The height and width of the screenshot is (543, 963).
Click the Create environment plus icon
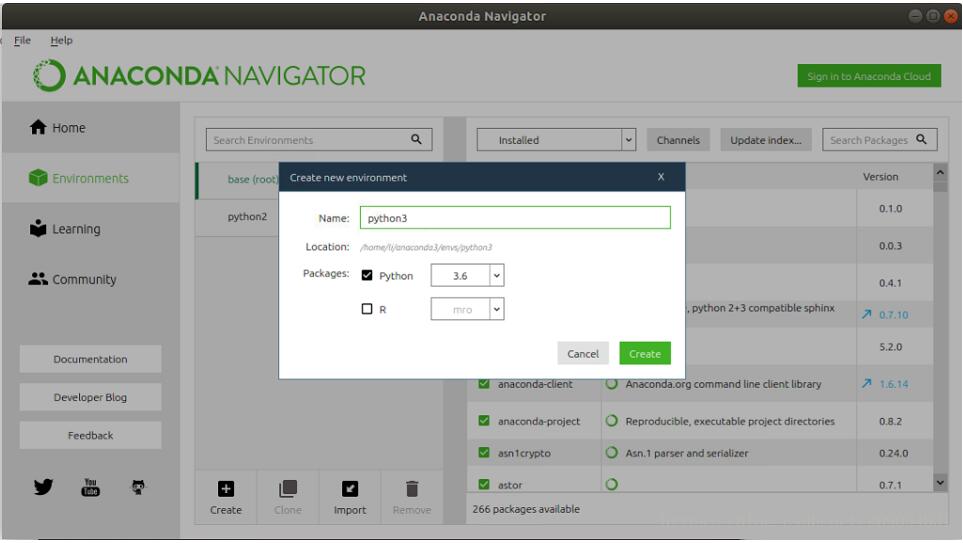[x=225, y=489]
